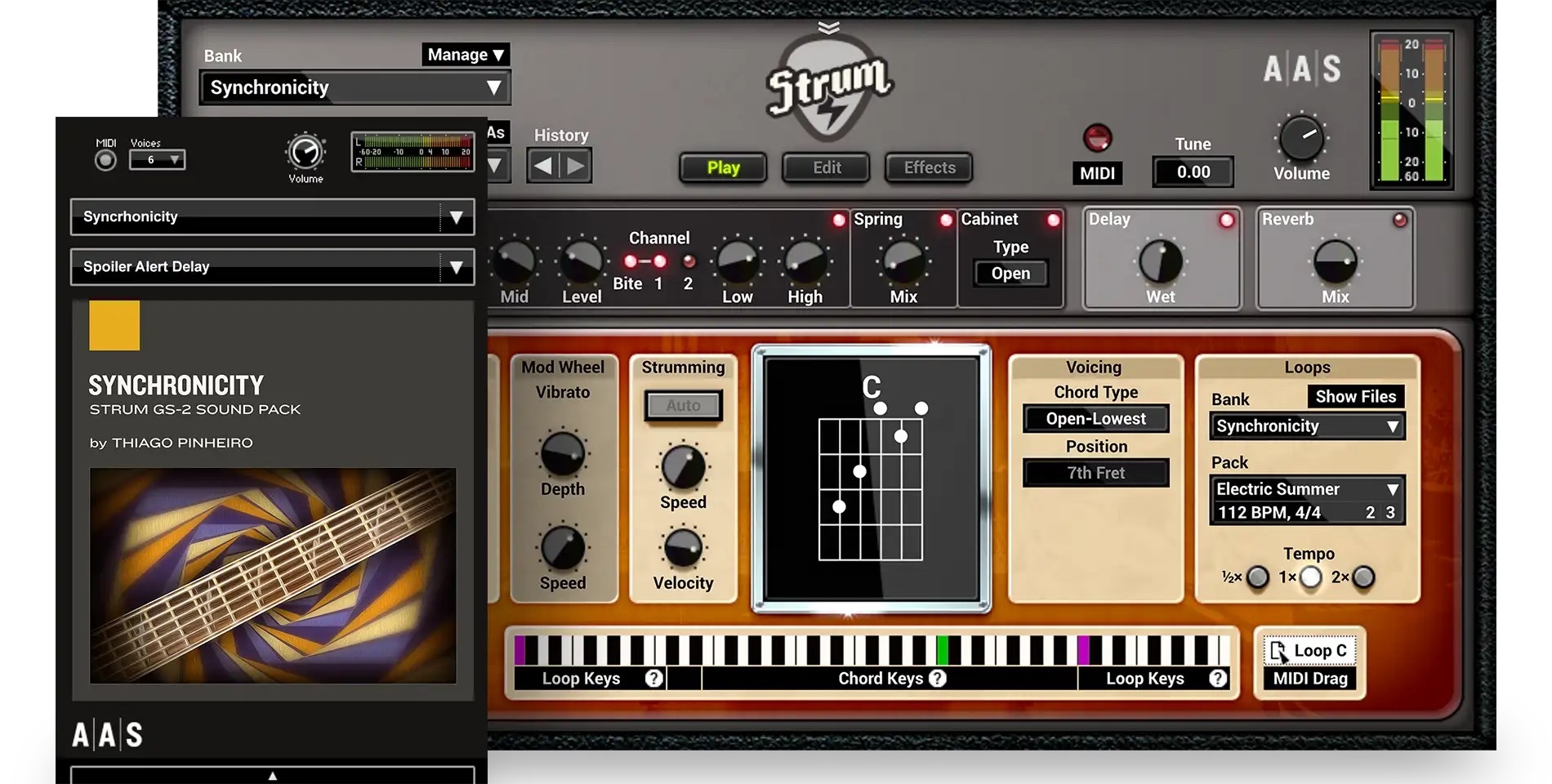Image resolution: width=1552 pixels, height=784 pixels.
Task: Toggle the Reverb effect power LED
Action: pos(1400,220)
